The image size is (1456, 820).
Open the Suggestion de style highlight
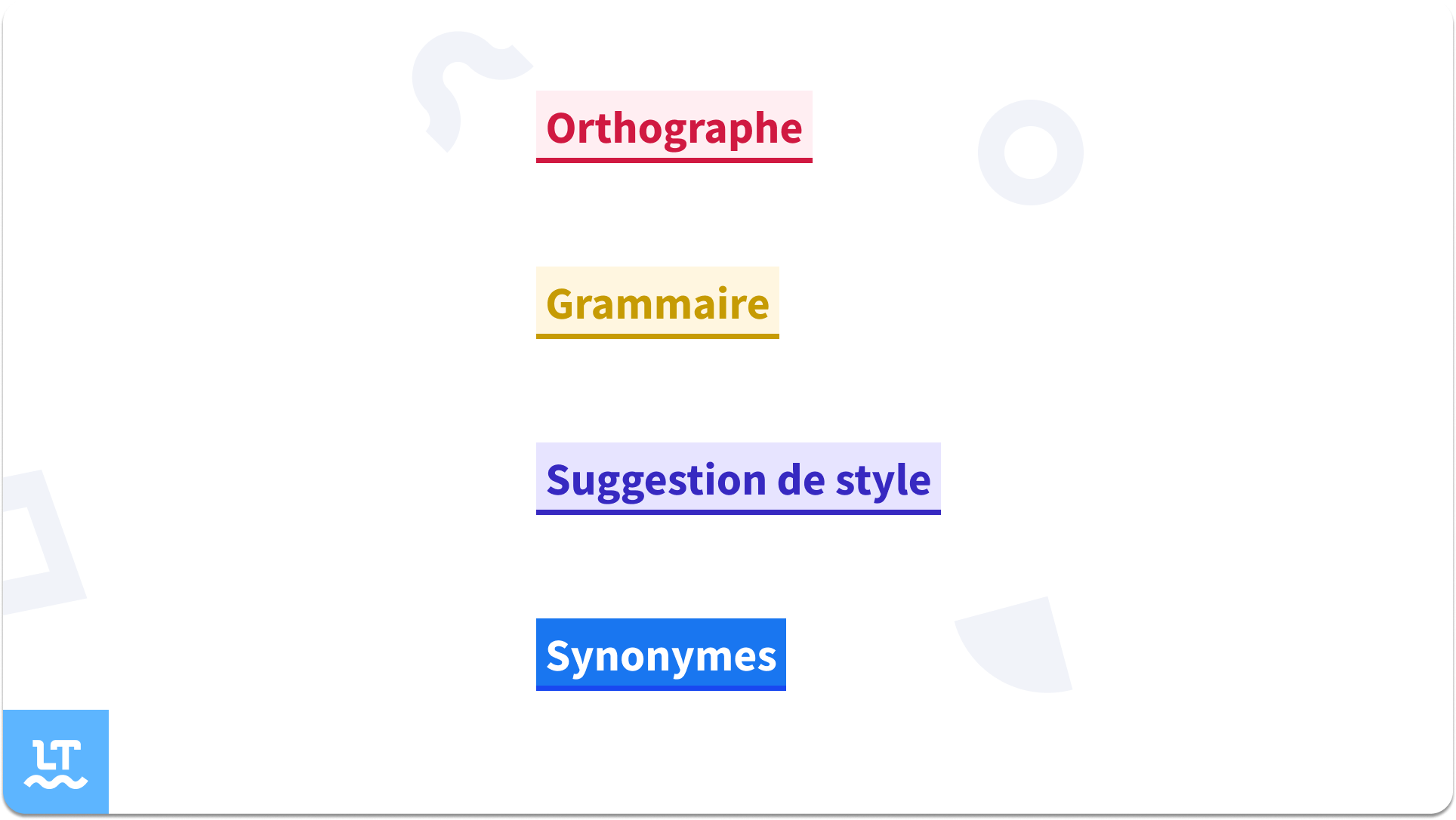(739, 479)
